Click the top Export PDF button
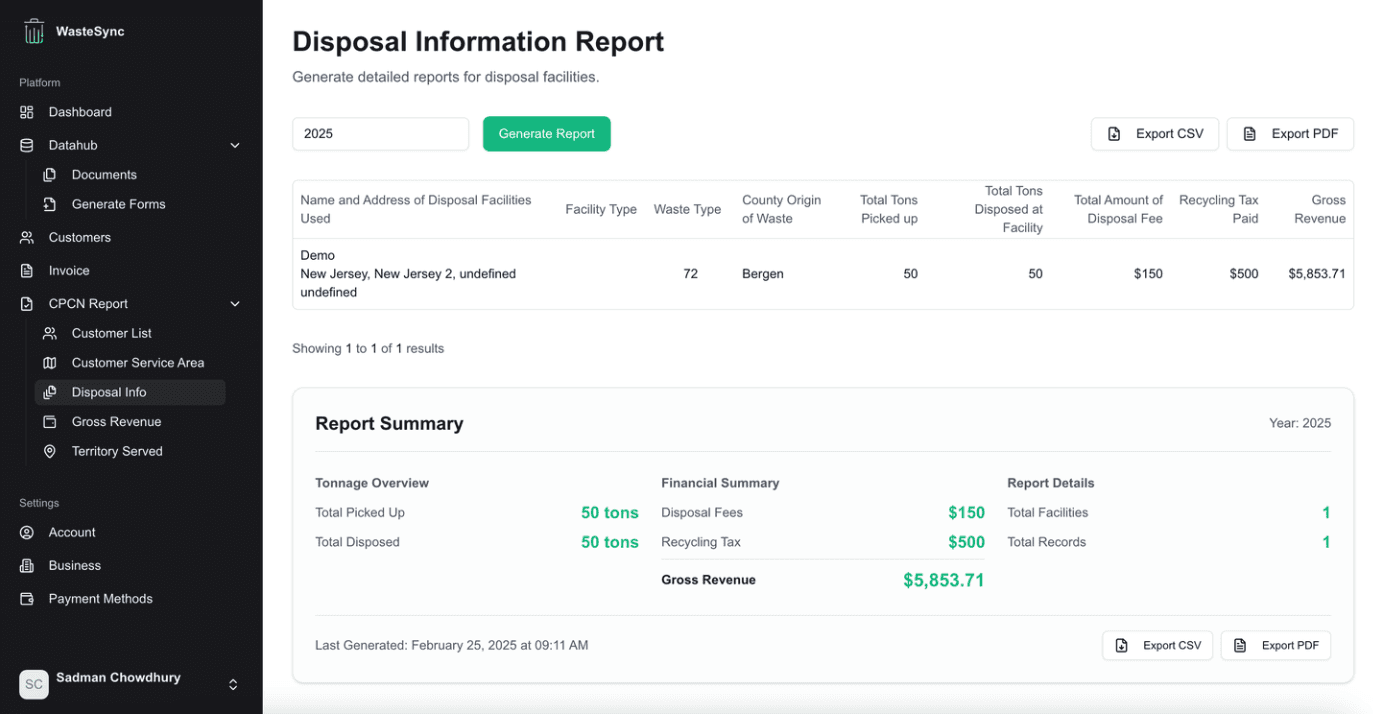Viewport: 1373px width, 714px height. 1290,134
